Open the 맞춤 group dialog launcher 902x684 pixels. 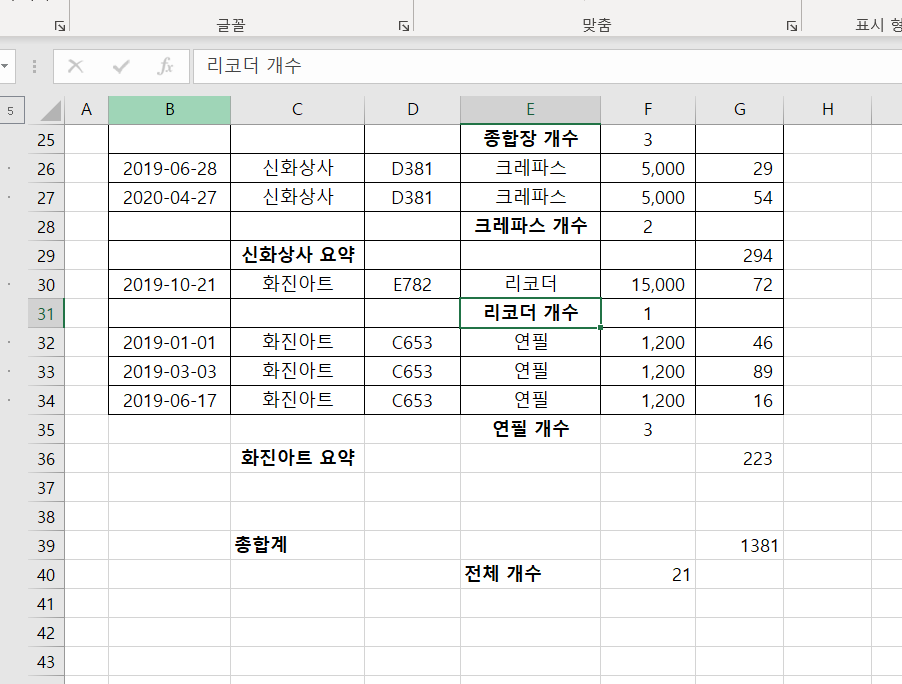tap(791, 26)
